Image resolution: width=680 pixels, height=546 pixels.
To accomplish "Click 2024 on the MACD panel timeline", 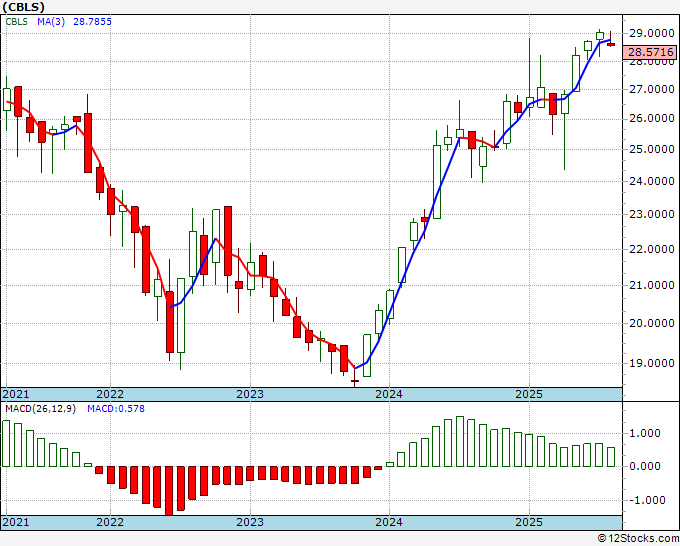I will (389, 522).
